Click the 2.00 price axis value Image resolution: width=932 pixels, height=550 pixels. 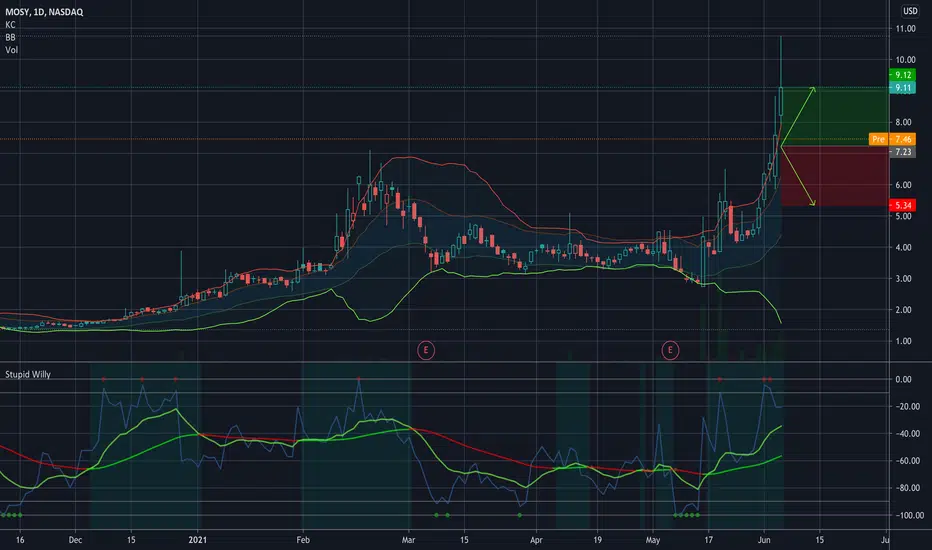[903, 310]
